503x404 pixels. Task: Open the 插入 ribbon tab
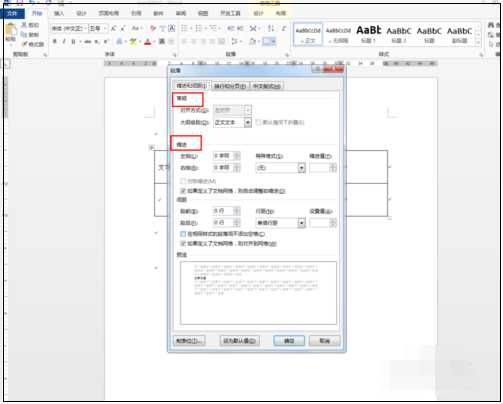pos(59,13)
